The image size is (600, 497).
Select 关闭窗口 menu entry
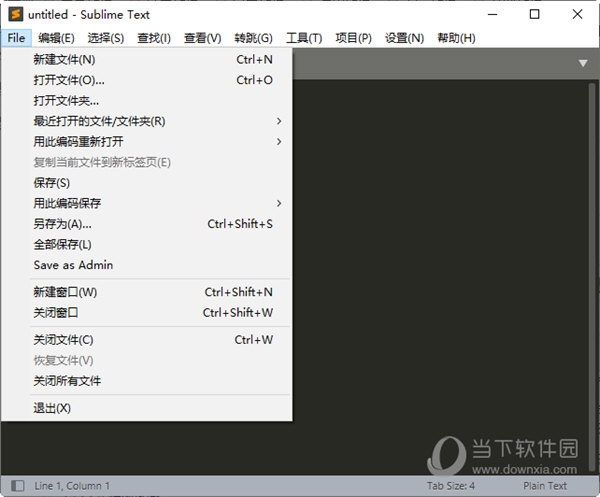point(147,313)
